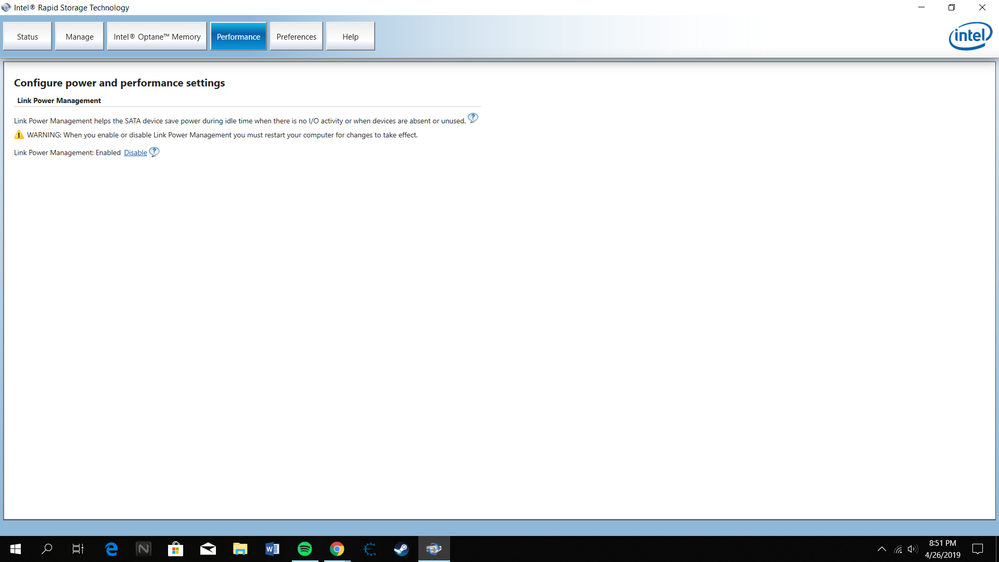Open the Mail app from taskbar

tap(208, 549)
